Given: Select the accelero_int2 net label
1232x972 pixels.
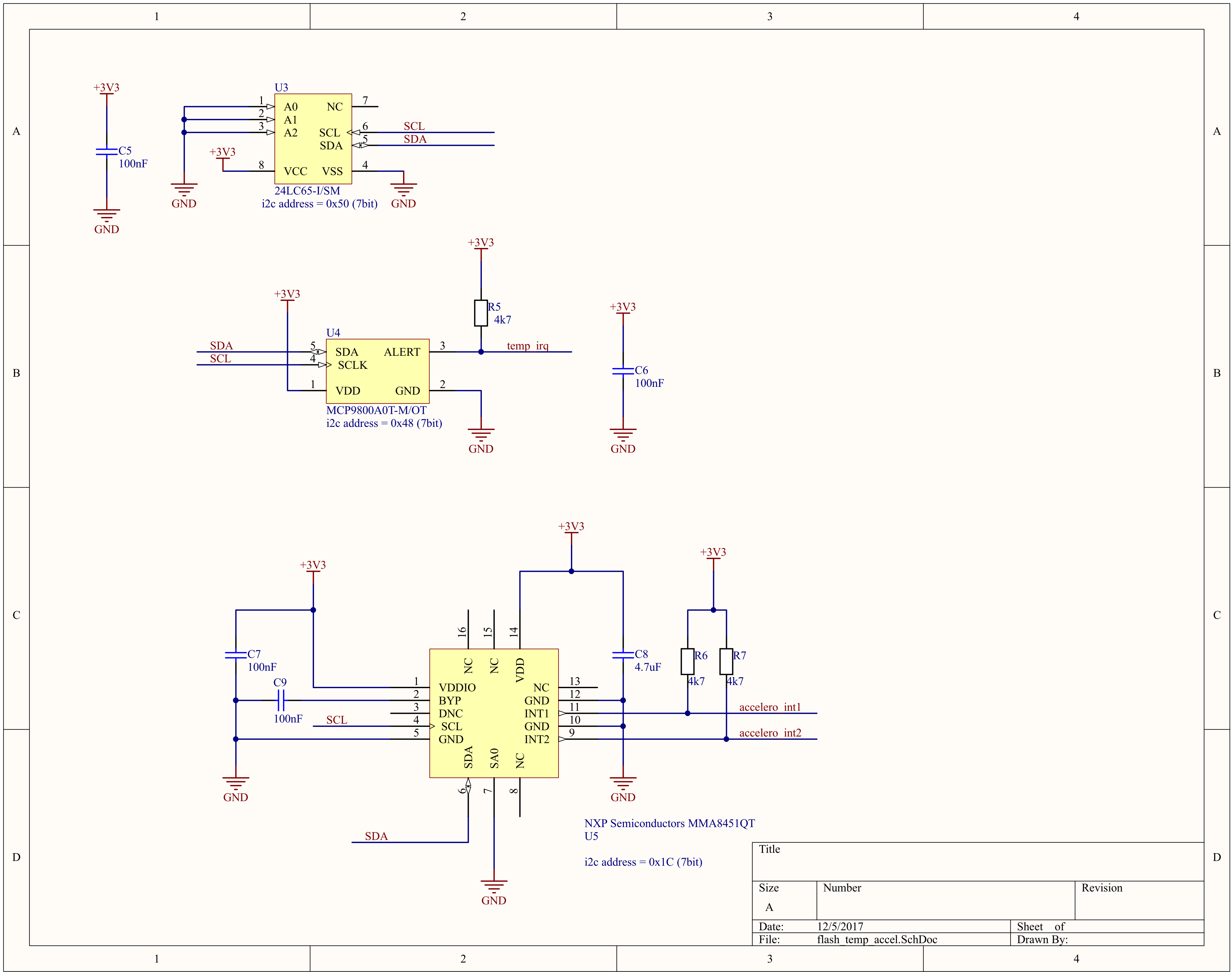Looking at the screenshot, I should [x=770, y=733].
